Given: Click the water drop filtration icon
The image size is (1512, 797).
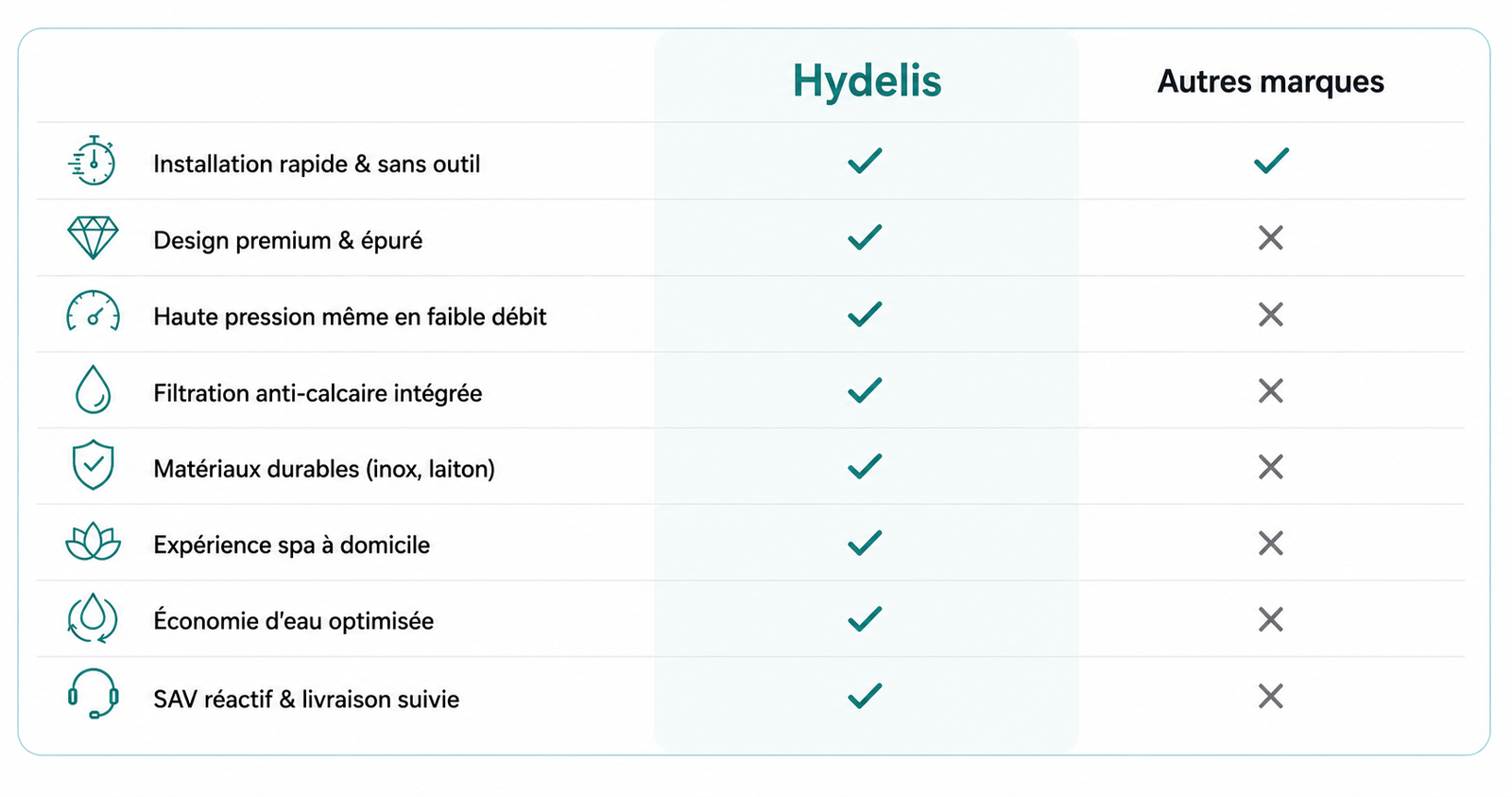Looking at the screenshot, I should 93,390.
